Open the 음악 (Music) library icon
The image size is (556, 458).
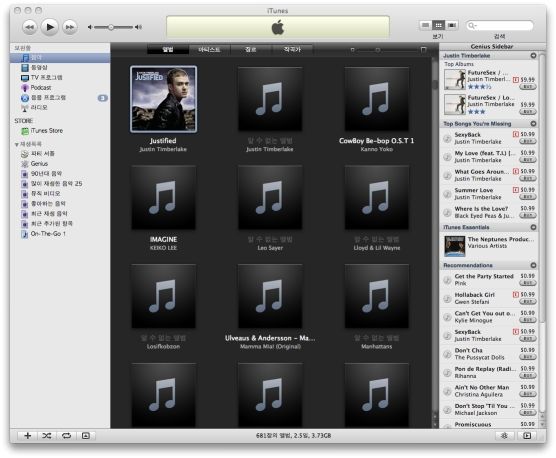pos(26,57)
